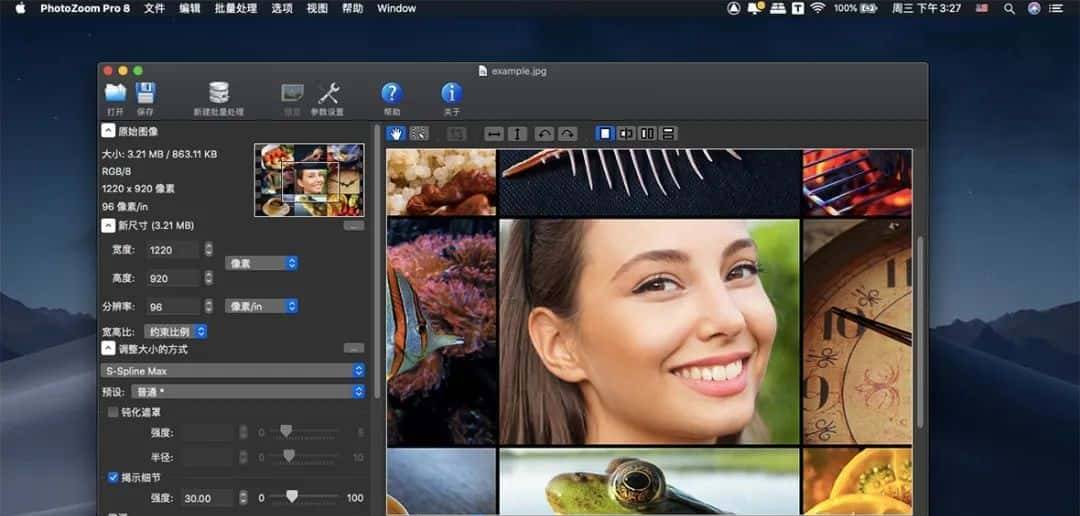The width and height of the screenshot is (1080, 516).
Task: Enable the 锐化遮罩 checkbox
Action: coord(113,412)
